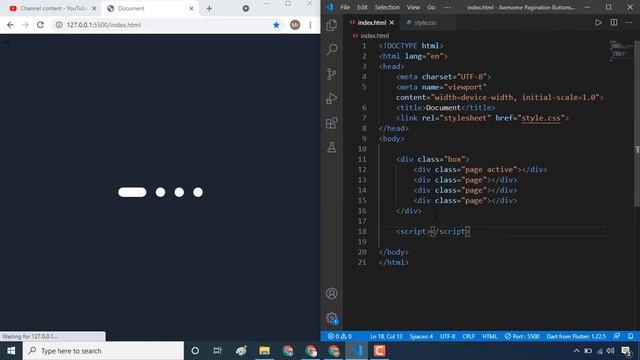Show hidden system tray icons
This screenshot has width=640, height=360.
(576, 351)
